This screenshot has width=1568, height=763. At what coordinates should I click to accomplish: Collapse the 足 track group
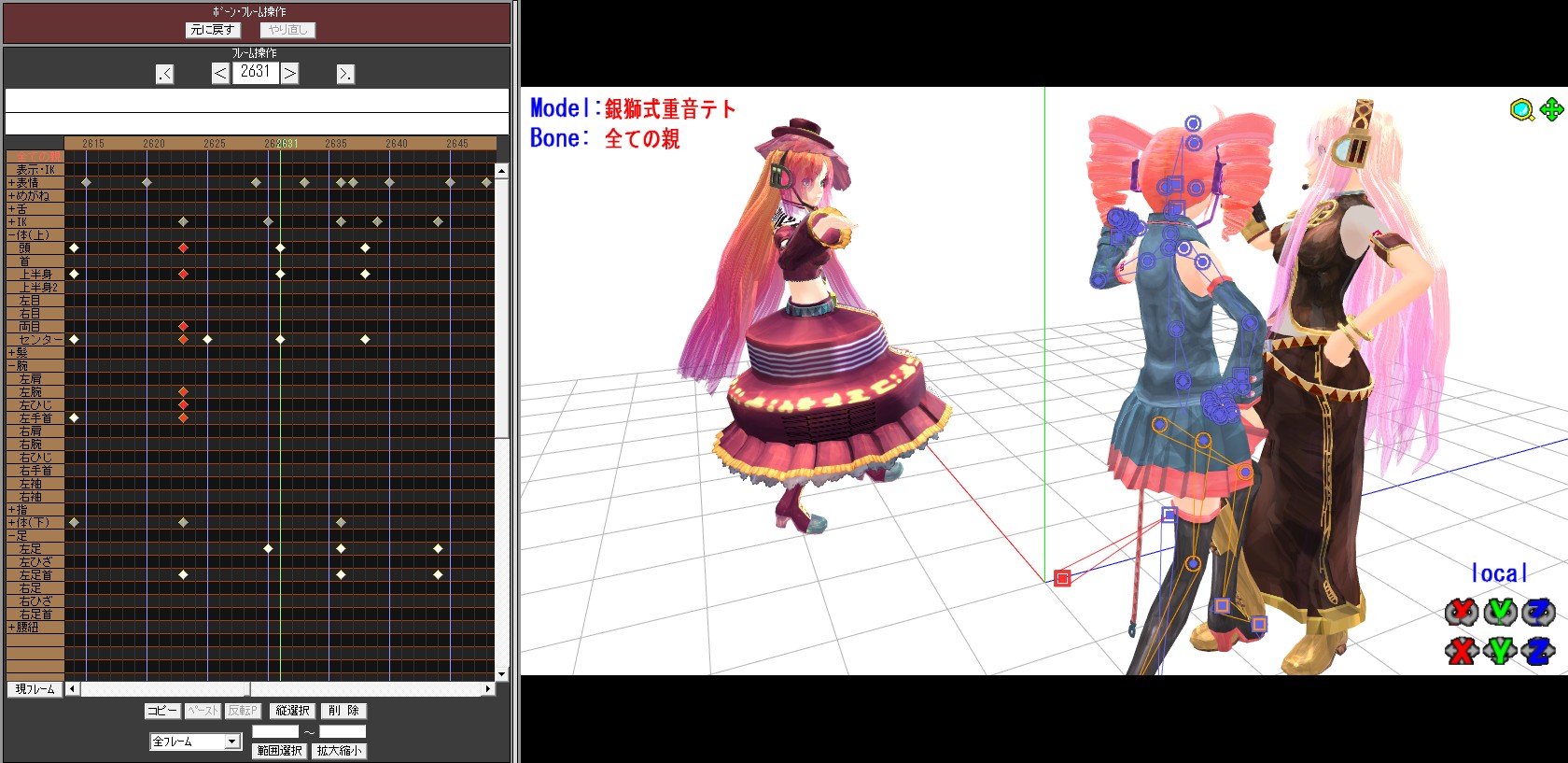(11, 536)
